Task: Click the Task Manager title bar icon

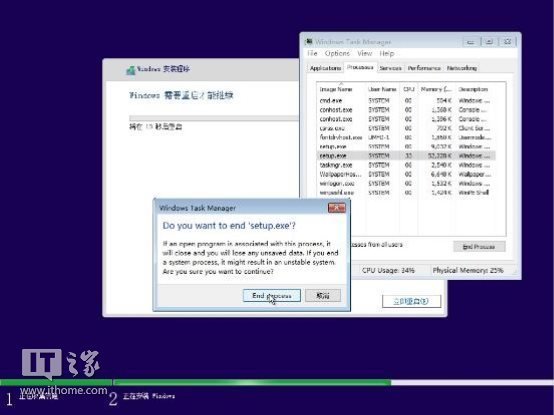Action: [309, 42]
